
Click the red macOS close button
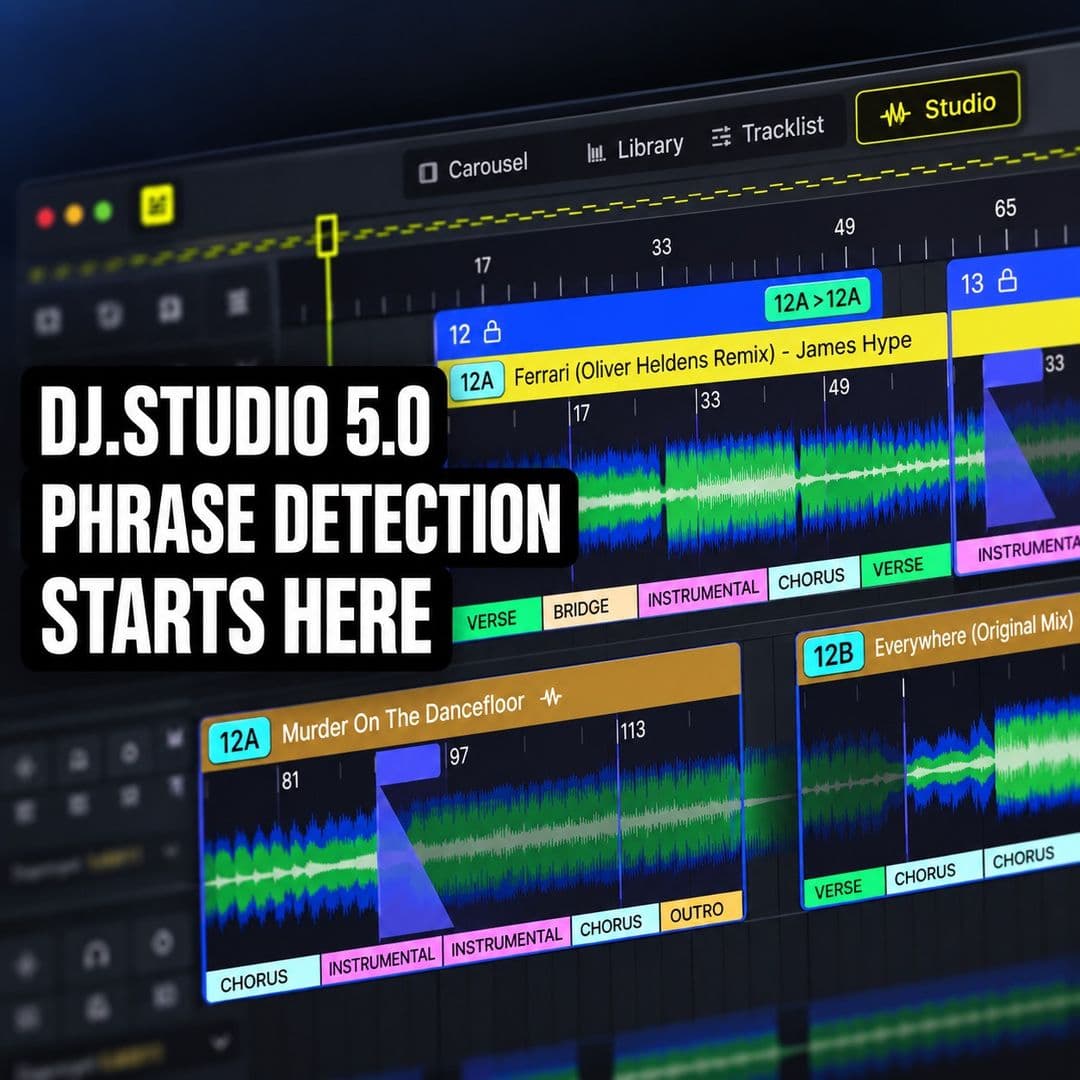[45, 217]
